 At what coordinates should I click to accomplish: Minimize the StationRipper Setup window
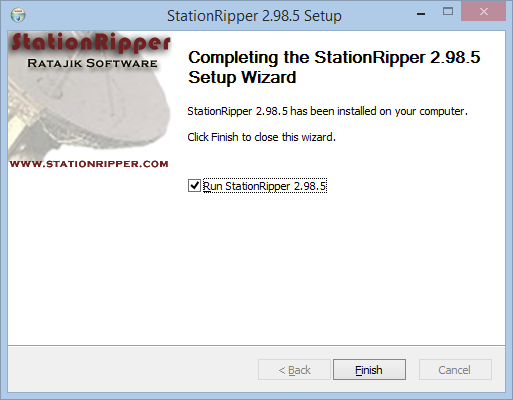click(x=421, y=14)
